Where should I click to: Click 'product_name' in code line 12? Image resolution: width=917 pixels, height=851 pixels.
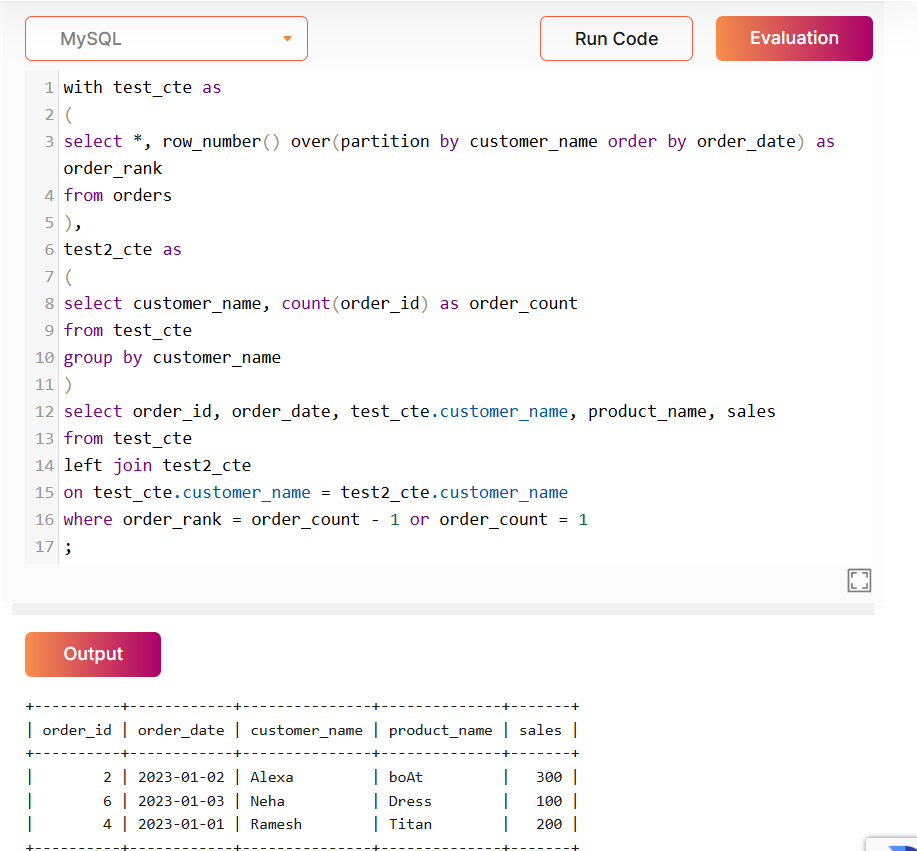tap(647, 412)
